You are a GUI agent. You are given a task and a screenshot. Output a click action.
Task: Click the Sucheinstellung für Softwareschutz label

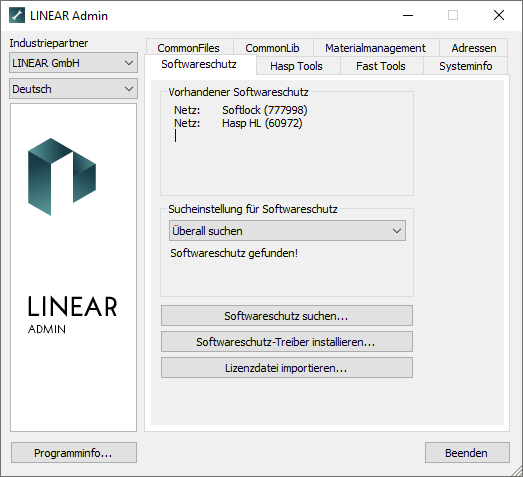[253, 209]
